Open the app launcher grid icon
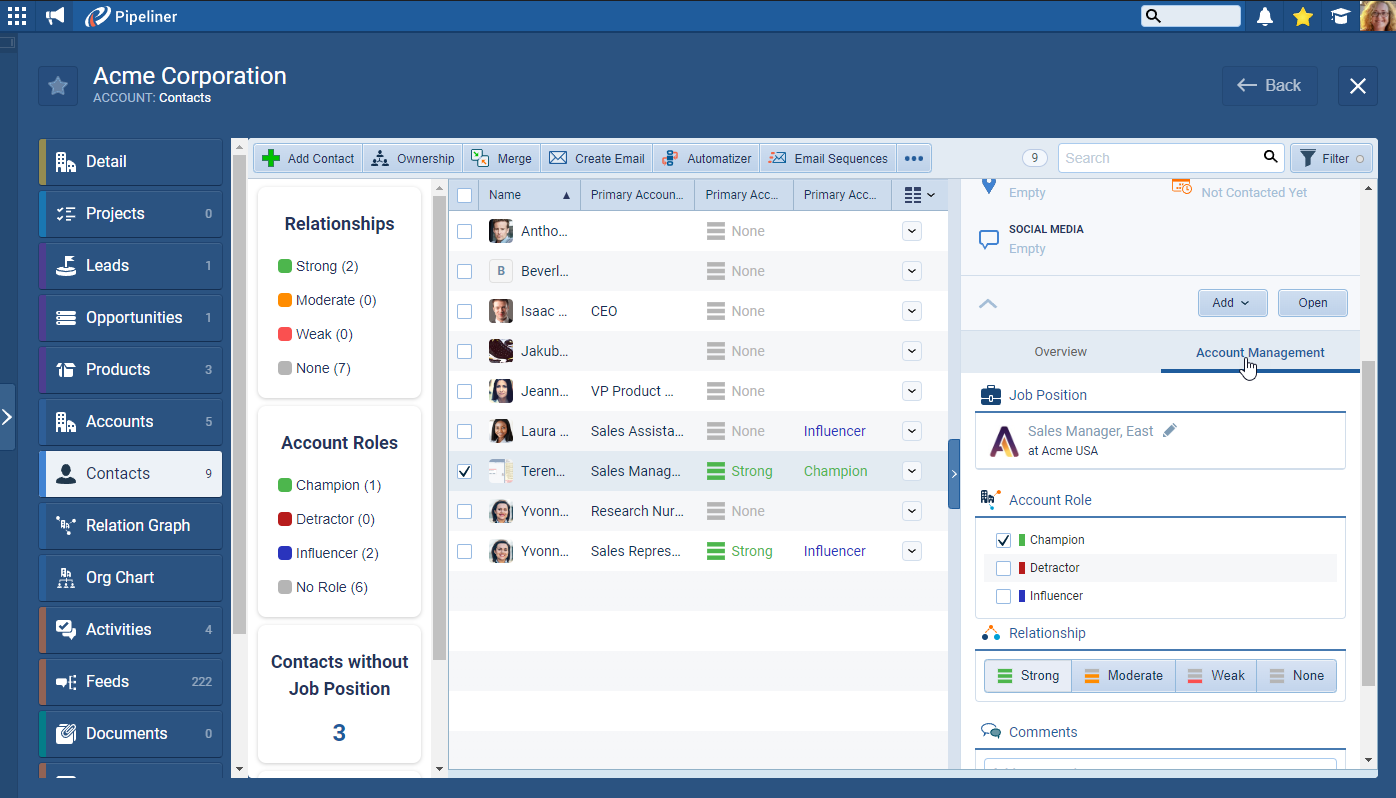This screenshot has height=798, width=1396. [x=17, y=16]
